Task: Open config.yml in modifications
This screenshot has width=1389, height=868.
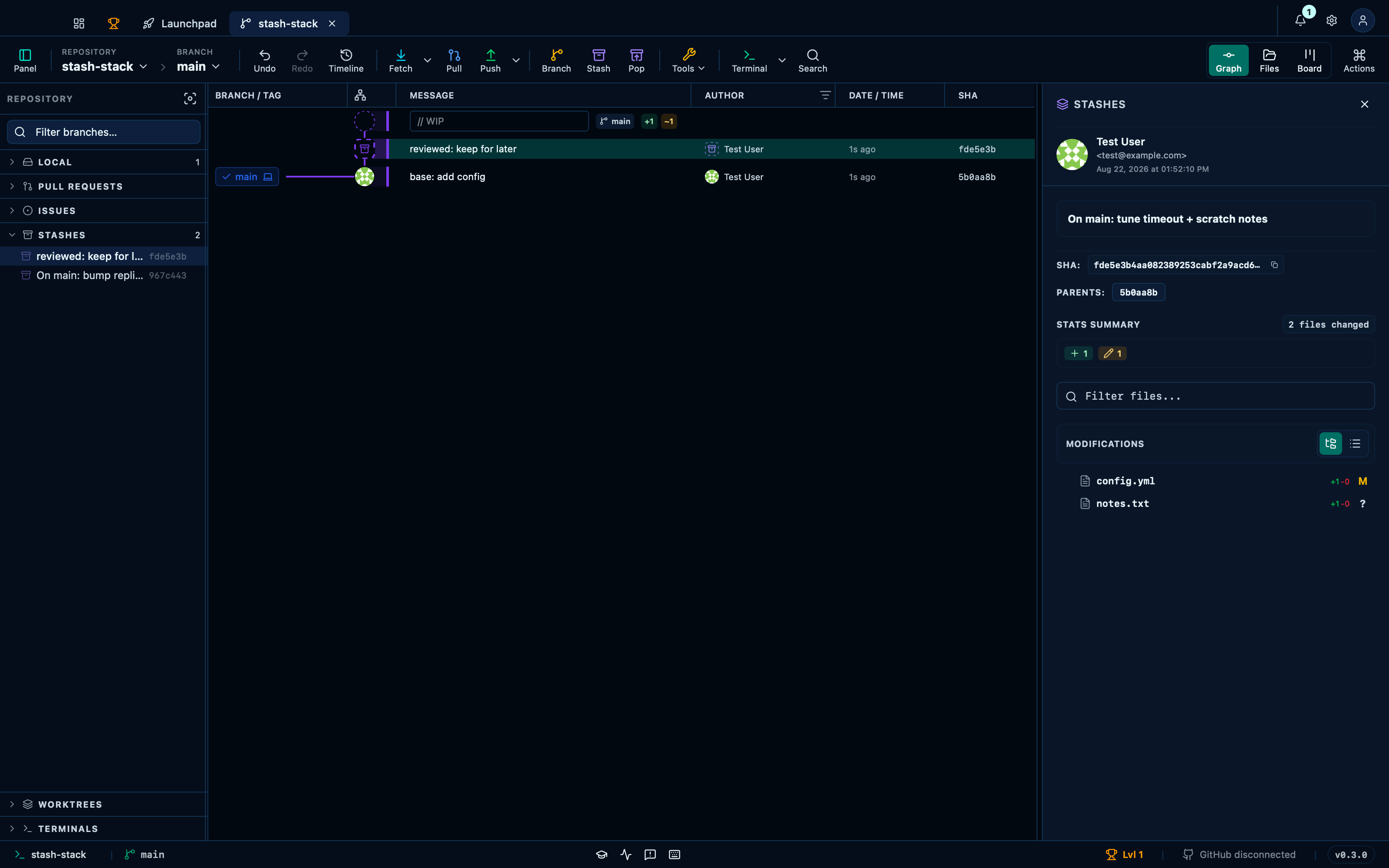Action: [1215, 481]
